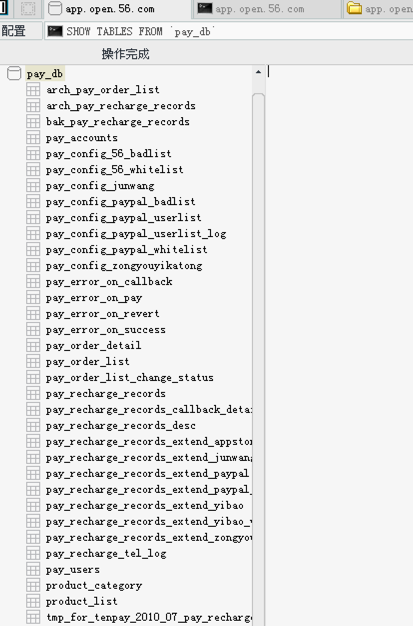Image resolution: width=413 pixels, height=626 pixels.
Task: Click table icon beside arch_pay_order_list
Action: tap(33, 89)
